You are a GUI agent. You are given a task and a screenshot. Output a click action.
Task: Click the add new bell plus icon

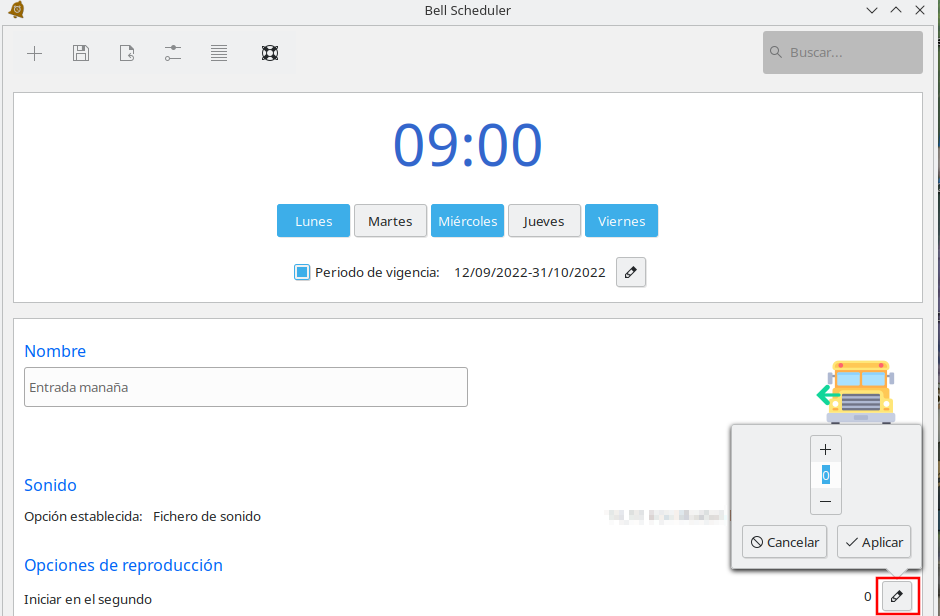point(35,53)
